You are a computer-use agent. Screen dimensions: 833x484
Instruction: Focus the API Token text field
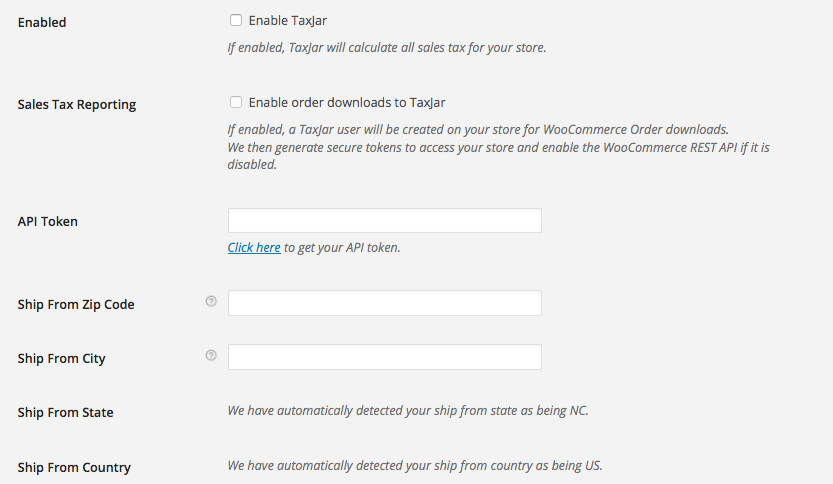click(385, 220)
